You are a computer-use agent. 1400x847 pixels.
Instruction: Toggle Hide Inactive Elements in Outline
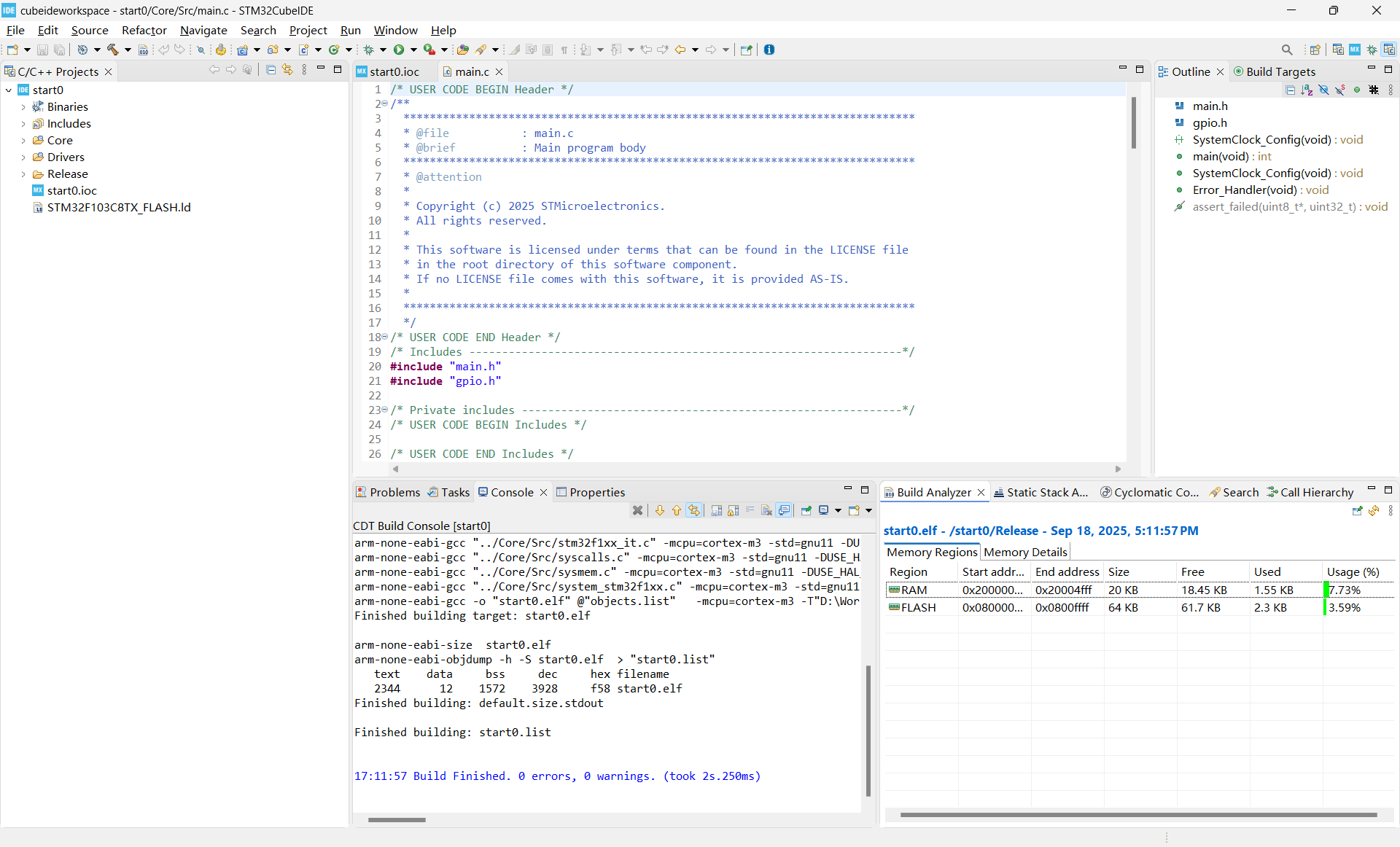[1374, 90]
